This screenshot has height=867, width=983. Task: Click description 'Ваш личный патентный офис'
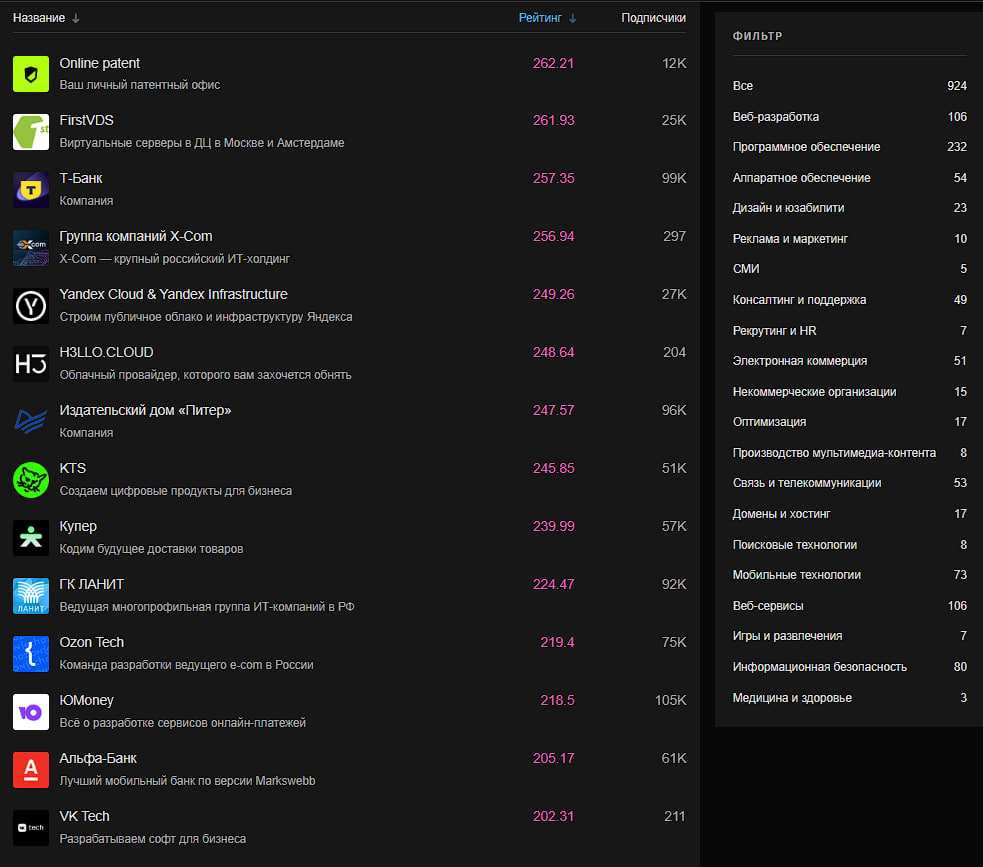point(140,85)
